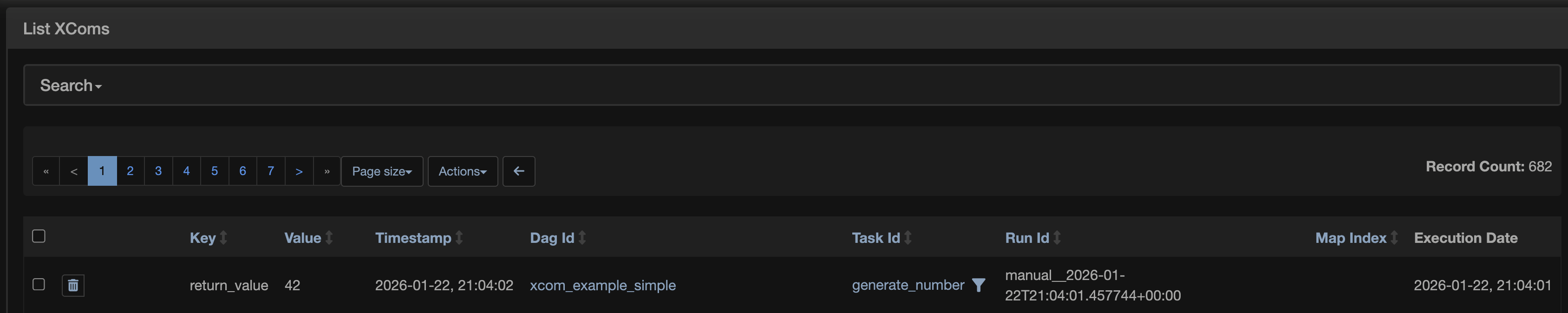Image resolution: width=1568 pixels, height=313 pixels.
Task: Advance to the next results page
Action: coord(299,171)
